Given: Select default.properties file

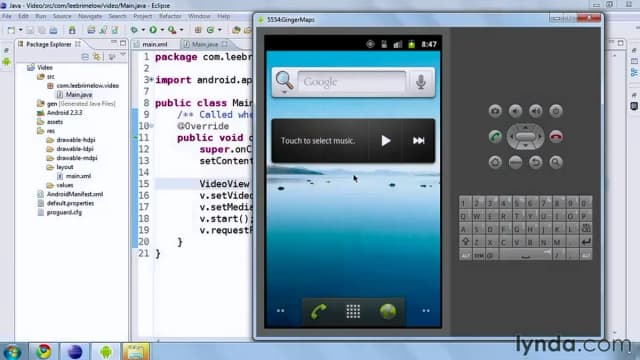Looking at the screenshot, I should coord(70,203).
